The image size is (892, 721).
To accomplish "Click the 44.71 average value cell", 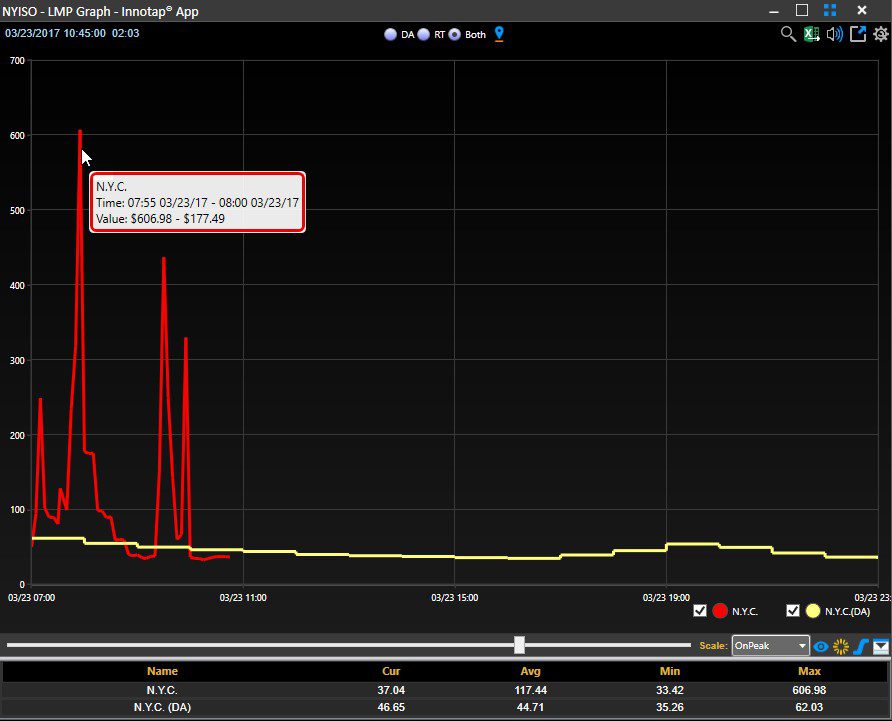I will coord(530,707).
